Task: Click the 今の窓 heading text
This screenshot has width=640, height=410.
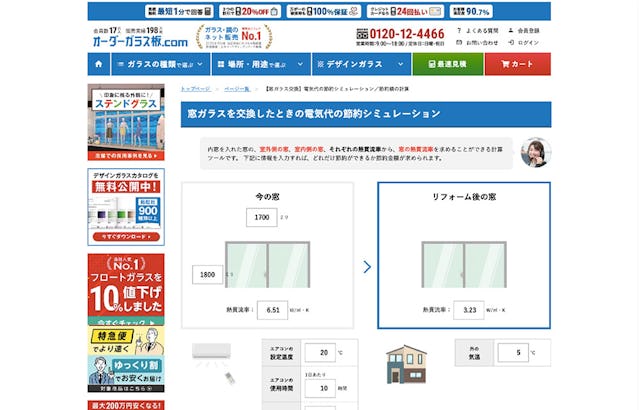Action: (x=268, y=197)
